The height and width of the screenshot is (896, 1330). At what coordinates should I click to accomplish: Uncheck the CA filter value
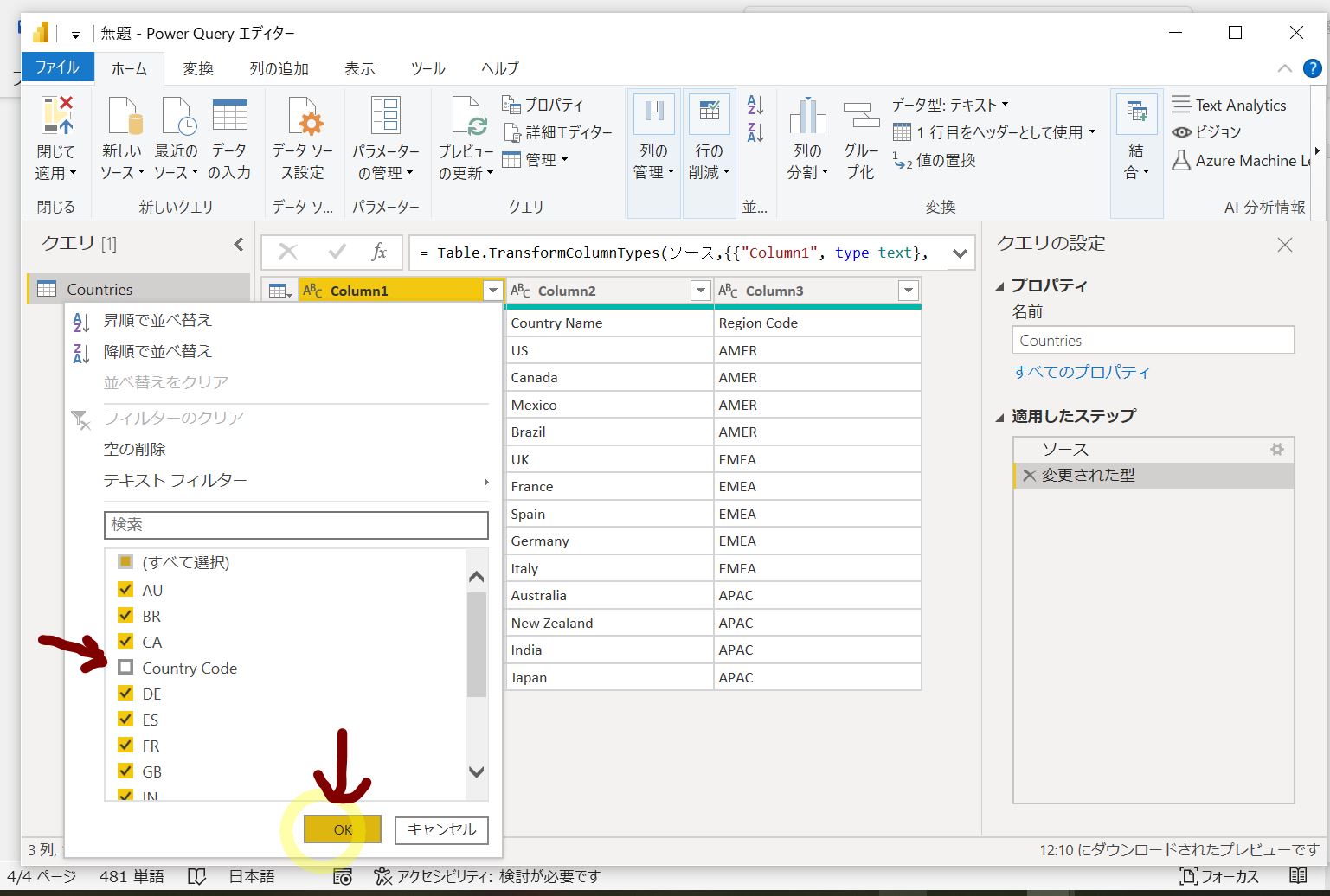125,642
